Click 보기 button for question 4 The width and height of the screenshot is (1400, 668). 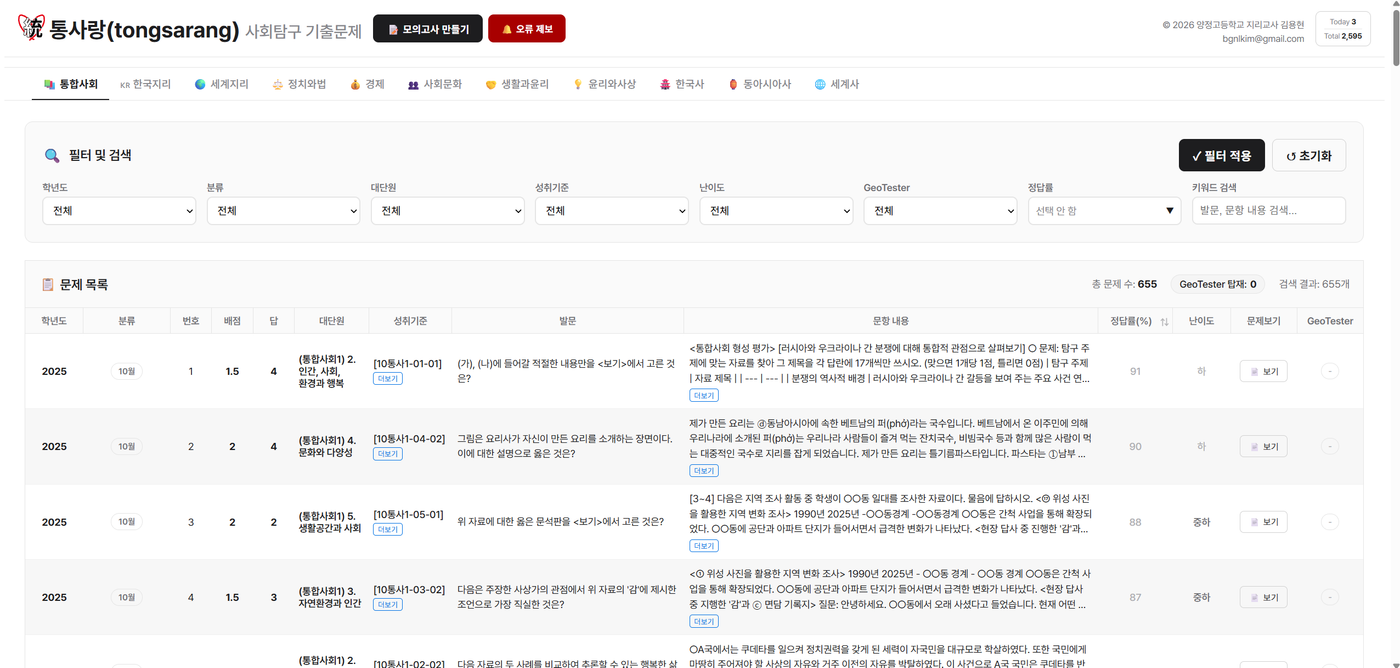click(x=1264, y=597)
